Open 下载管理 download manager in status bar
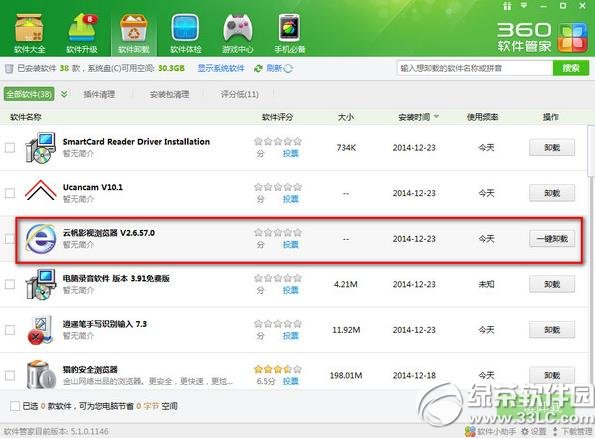This screenshot has height=438, width=595. (573, 431)
